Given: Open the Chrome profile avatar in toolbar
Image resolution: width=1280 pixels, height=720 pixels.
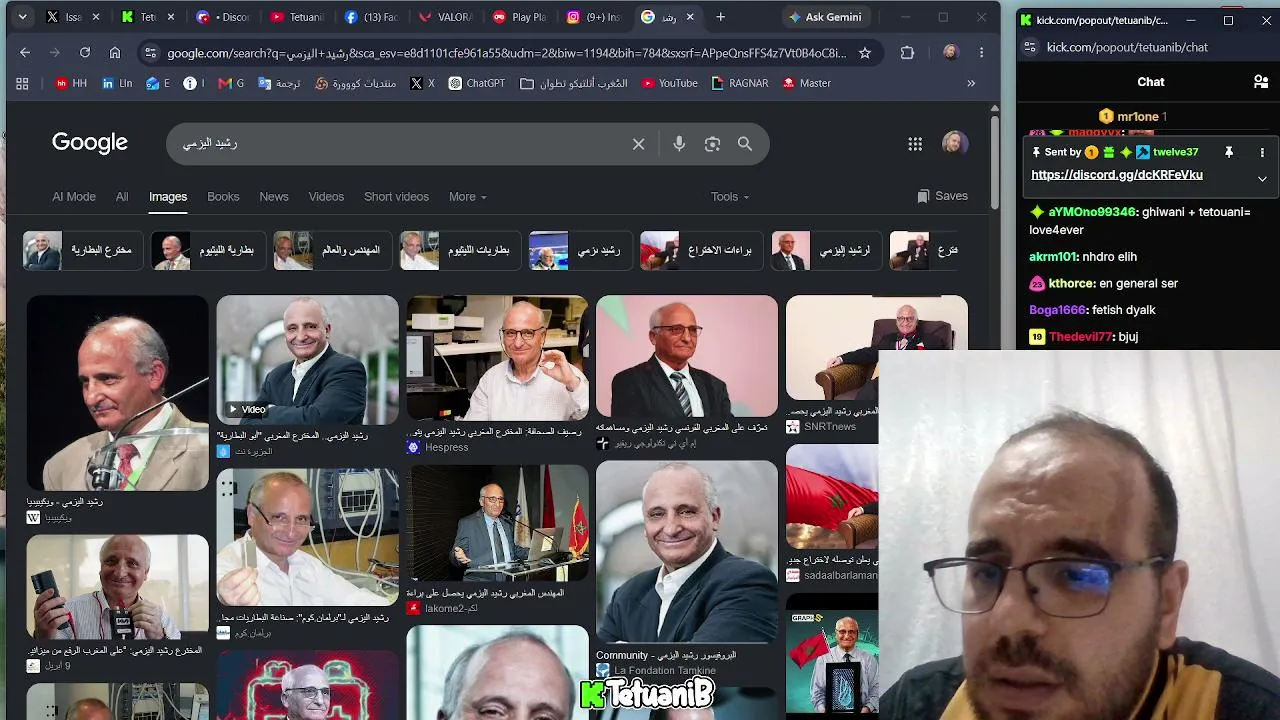Looking at the screenshot, I should [x=950, y=53].
